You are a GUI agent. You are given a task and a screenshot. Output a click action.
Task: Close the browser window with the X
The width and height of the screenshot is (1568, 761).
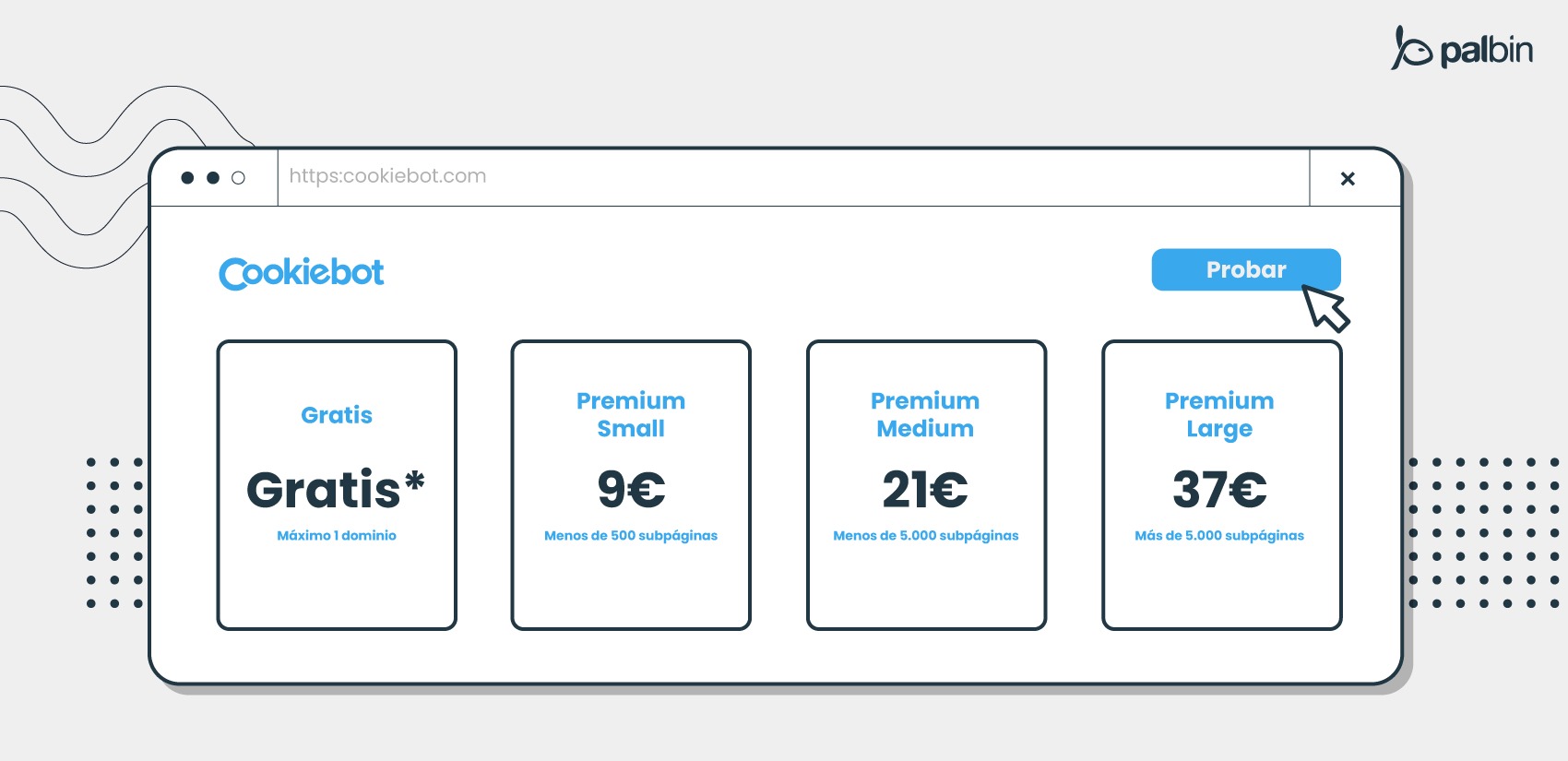coord(1348,179)
